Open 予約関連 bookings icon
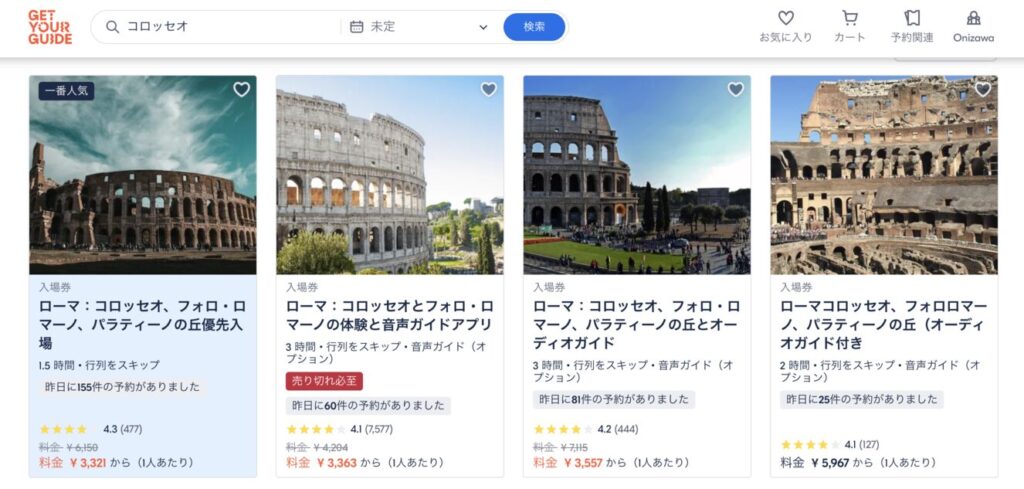Image resolution: width=1024 pixels, height=489 pixels. point(912,19)
